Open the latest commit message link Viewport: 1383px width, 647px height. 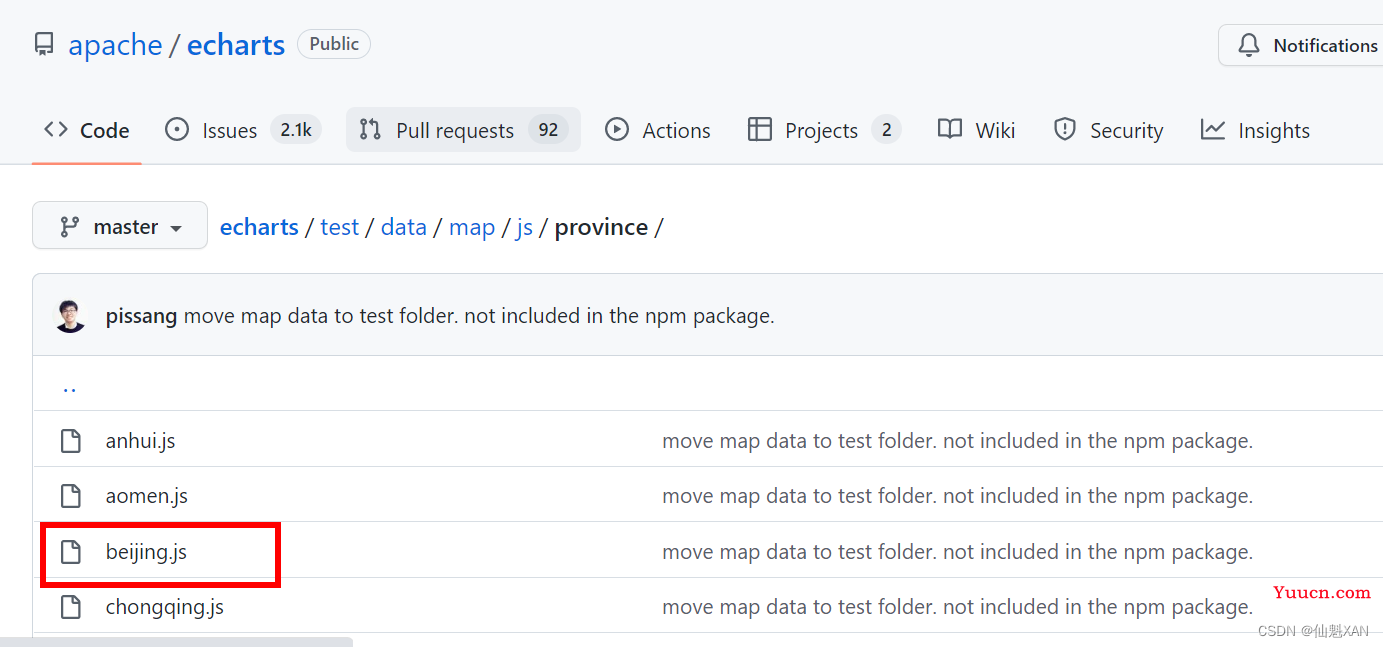point(479,316)
